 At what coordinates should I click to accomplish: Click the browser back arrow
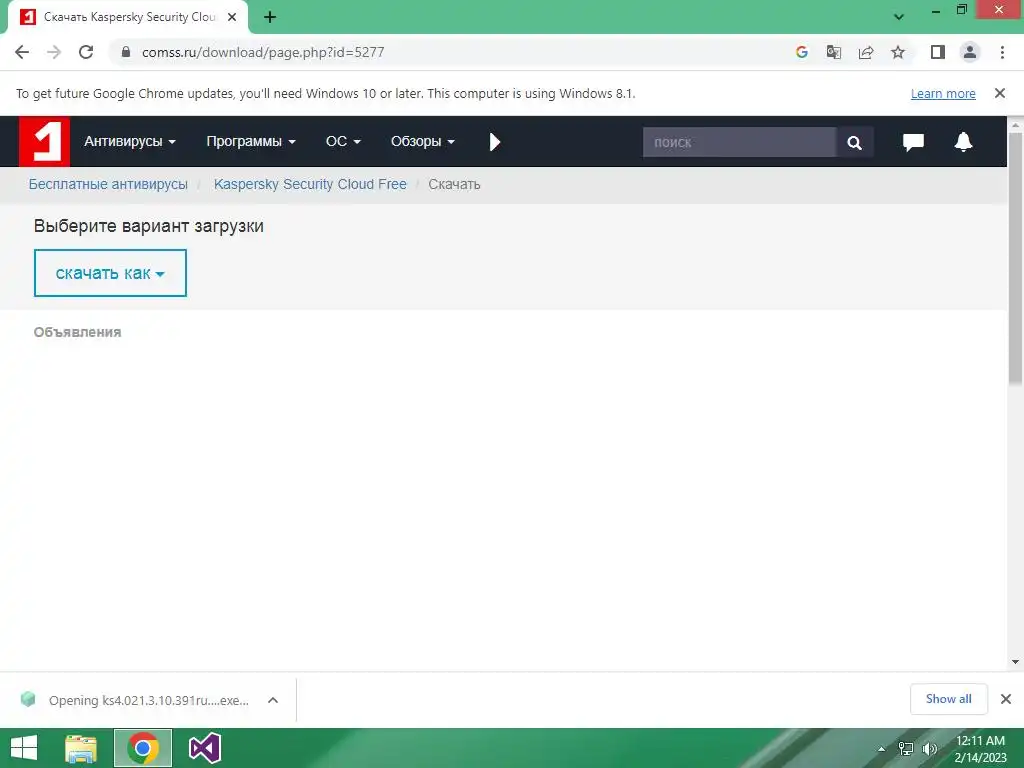click(x=22, y=52)
